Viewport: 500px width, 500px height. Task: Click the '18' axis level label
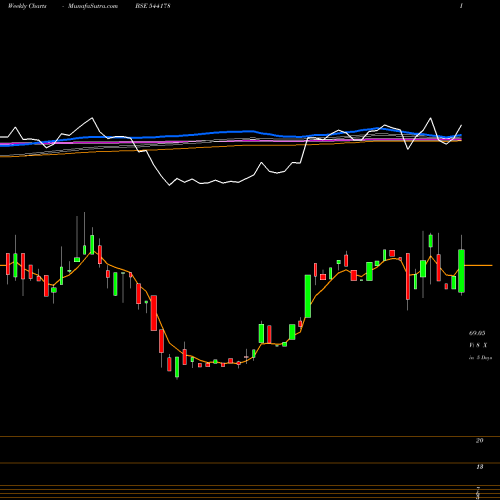click(479, 467)
